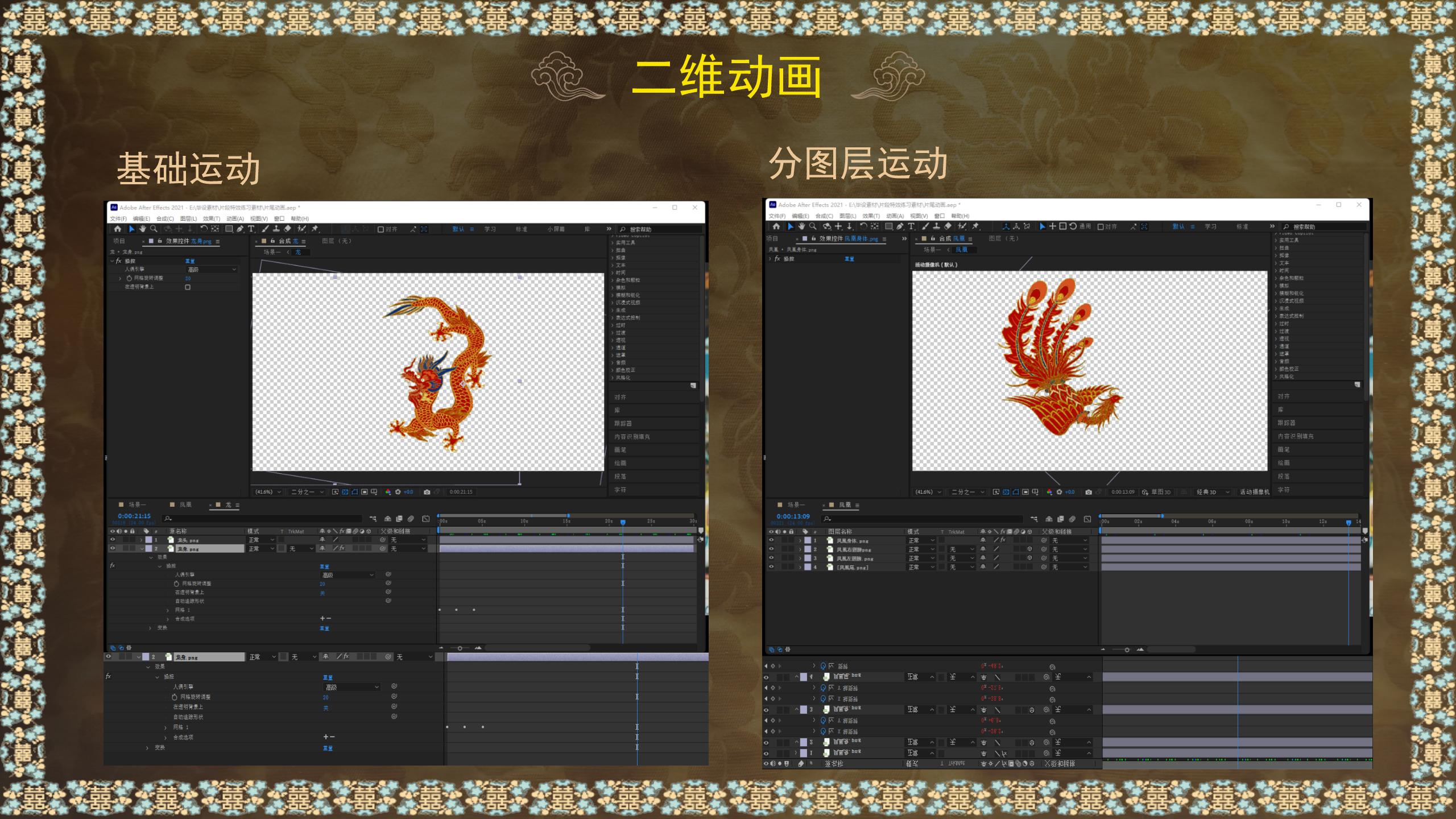
Task: Check 在透明背景上 box in effect controls
Action: pos(188,287)
